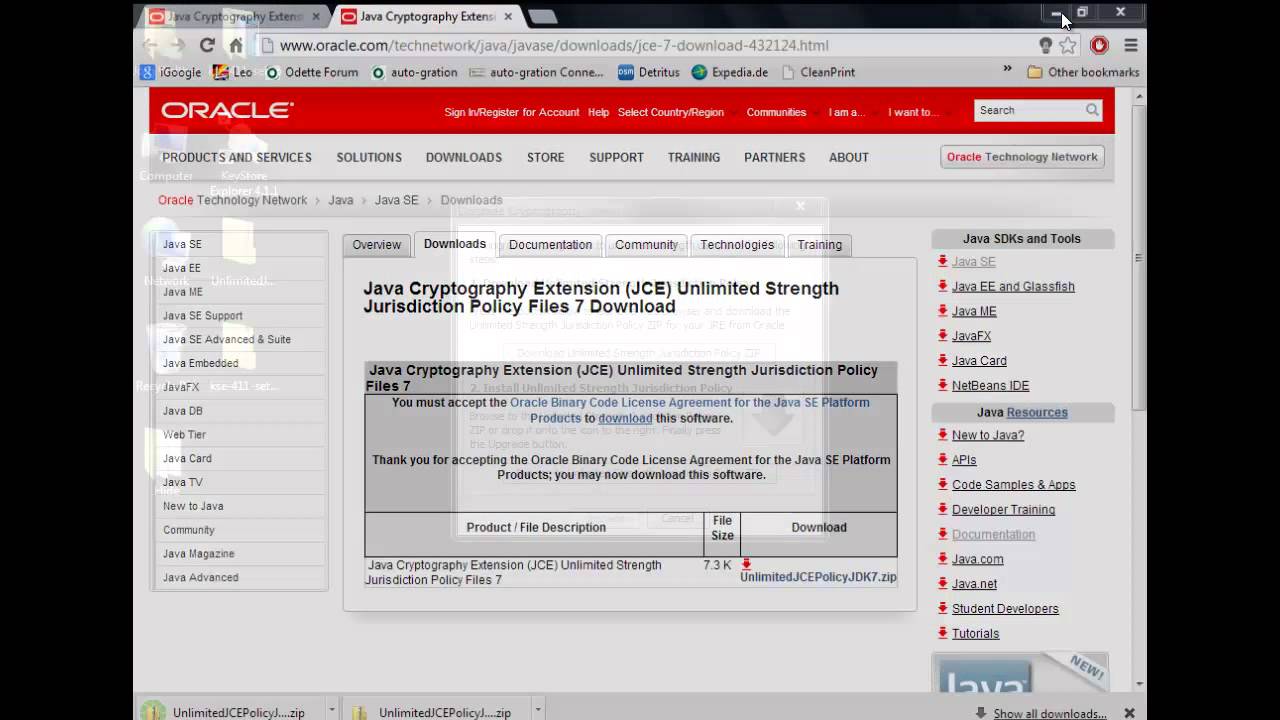This screenshot has width=1280, height=720.
Task: Open NetBeans IDE link
Action: tap(990, 385)
